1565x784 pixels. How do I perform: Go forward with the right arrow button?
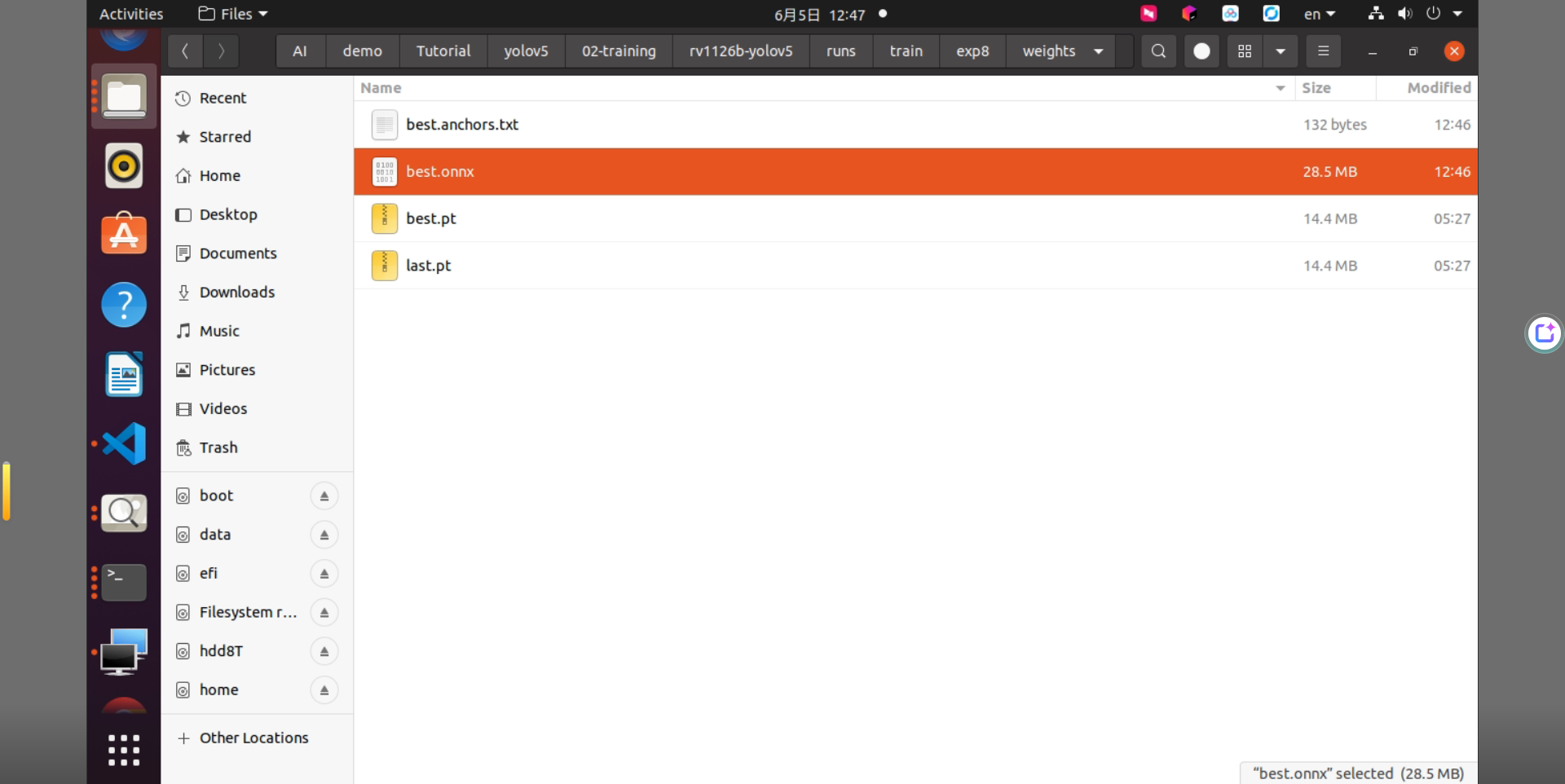pos(221,51)
